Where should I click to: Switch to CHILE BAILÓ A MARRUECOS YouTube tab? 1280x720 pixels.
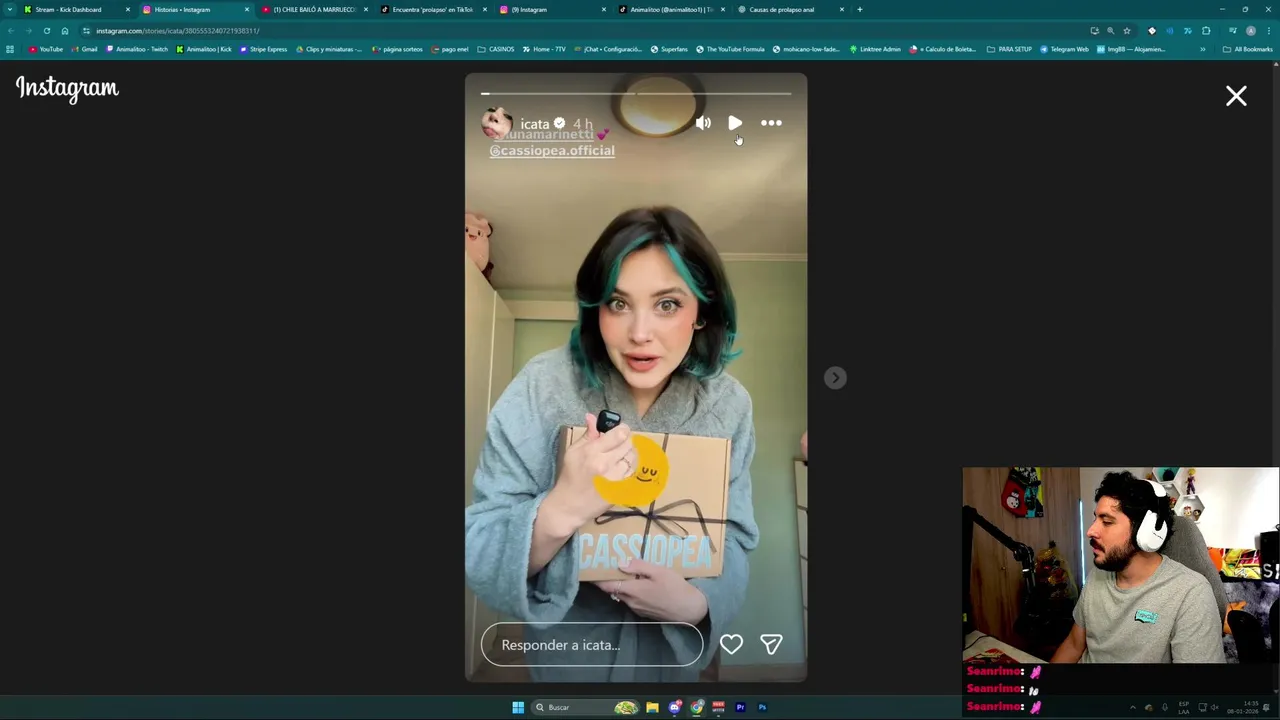314,9
